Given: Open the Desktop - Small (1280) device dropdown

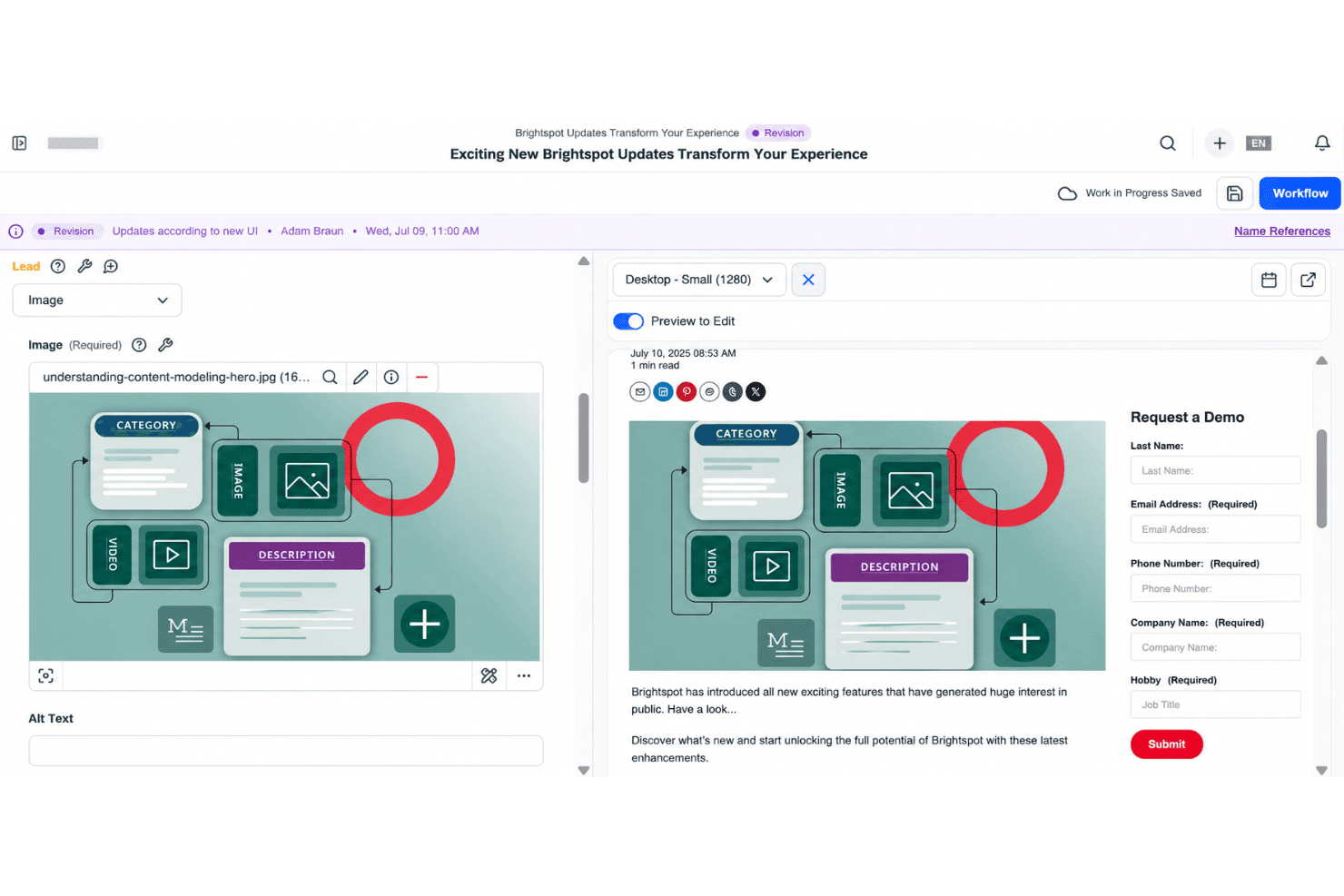Looking at the screenshot, I should coord(699,280).
